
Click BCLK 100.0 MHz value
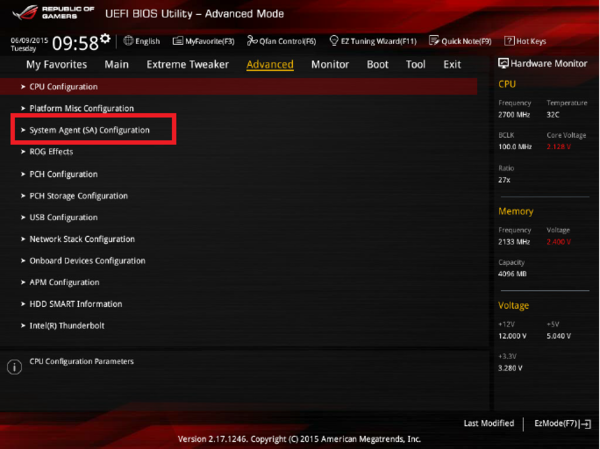point(515,147)
